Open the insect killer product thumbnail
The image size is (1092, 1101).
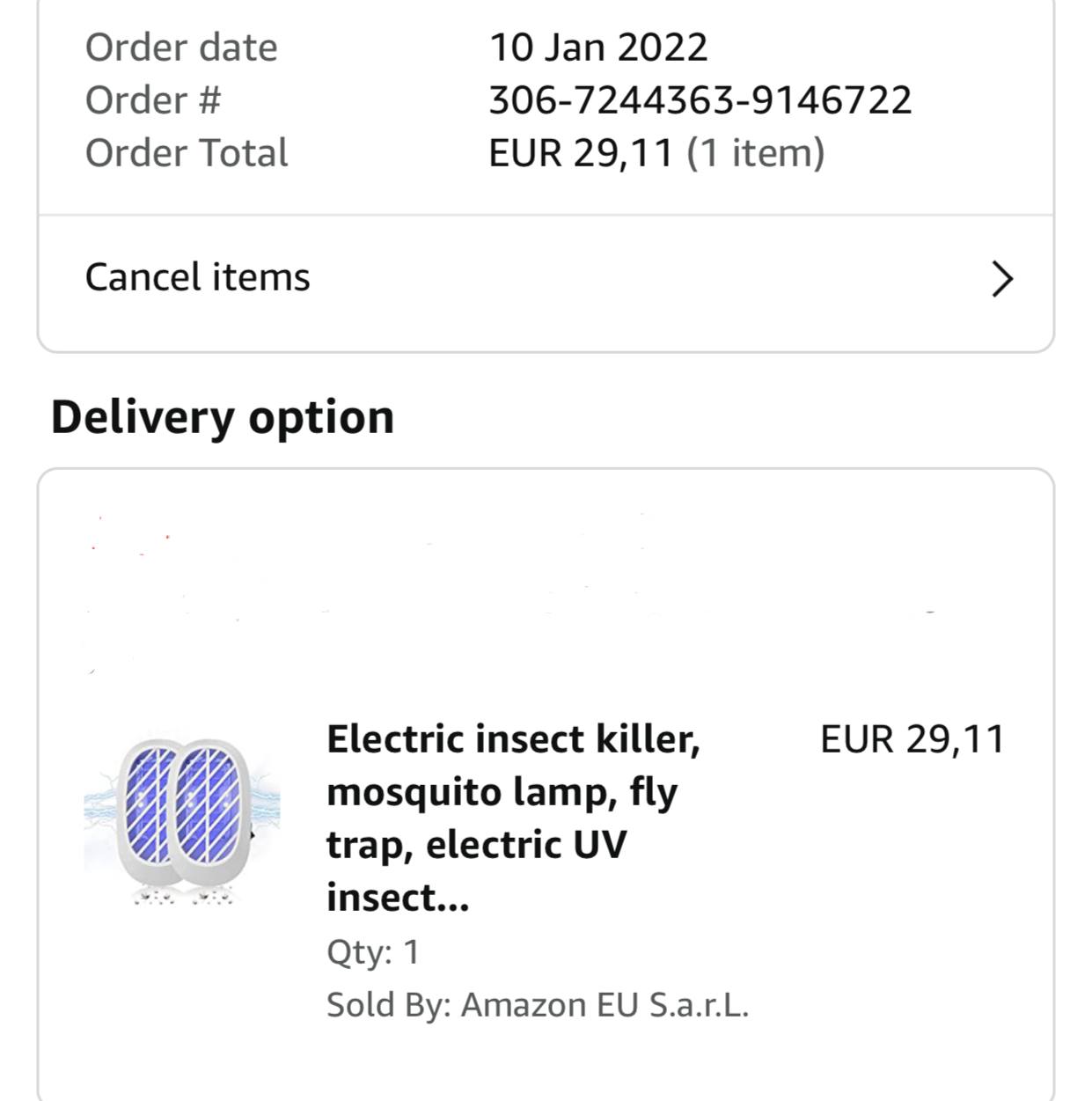click(182, 818)
